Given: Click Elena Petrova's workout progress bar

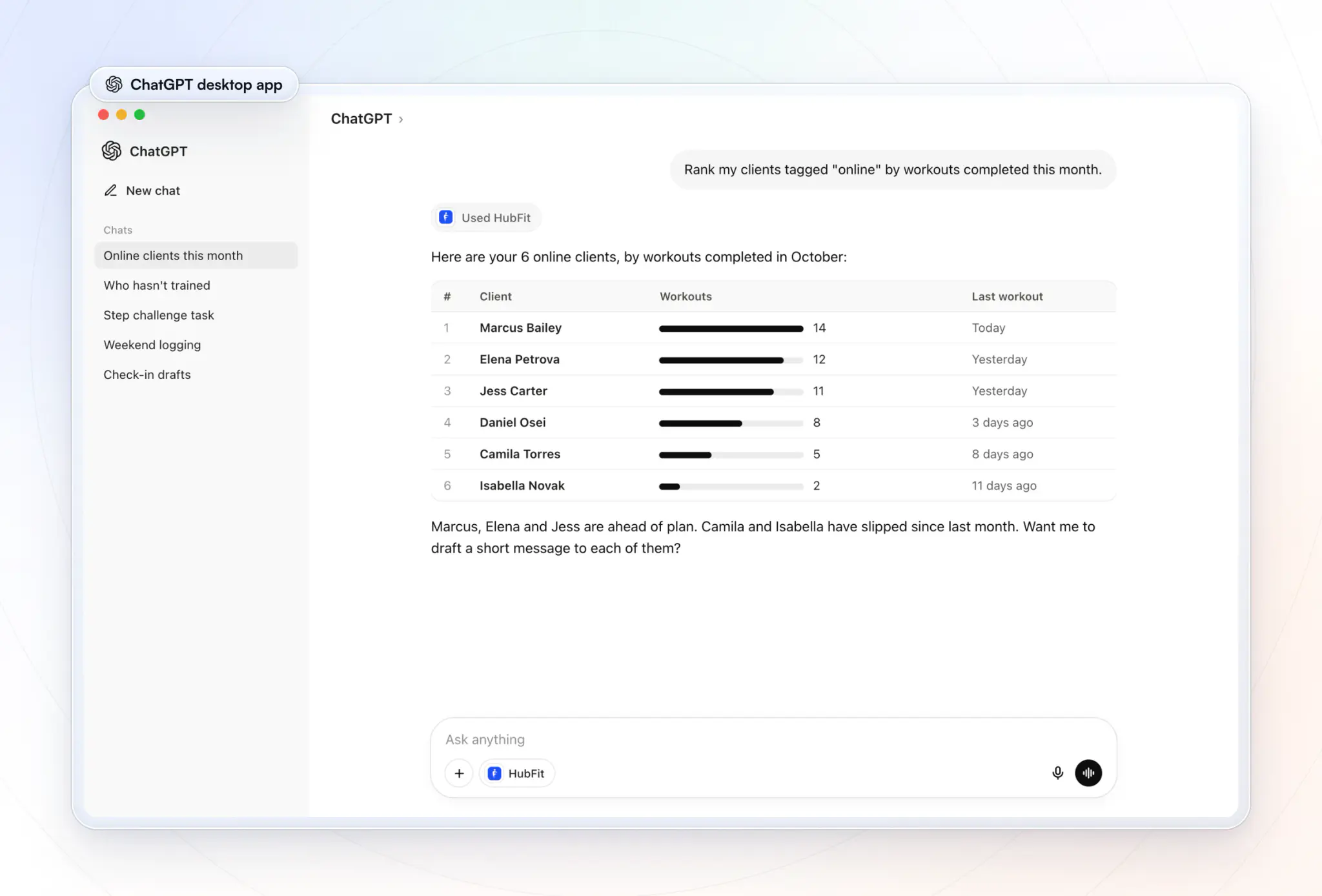Looking at the screenshot, I should pyautogui.click(x=731, y=360).
